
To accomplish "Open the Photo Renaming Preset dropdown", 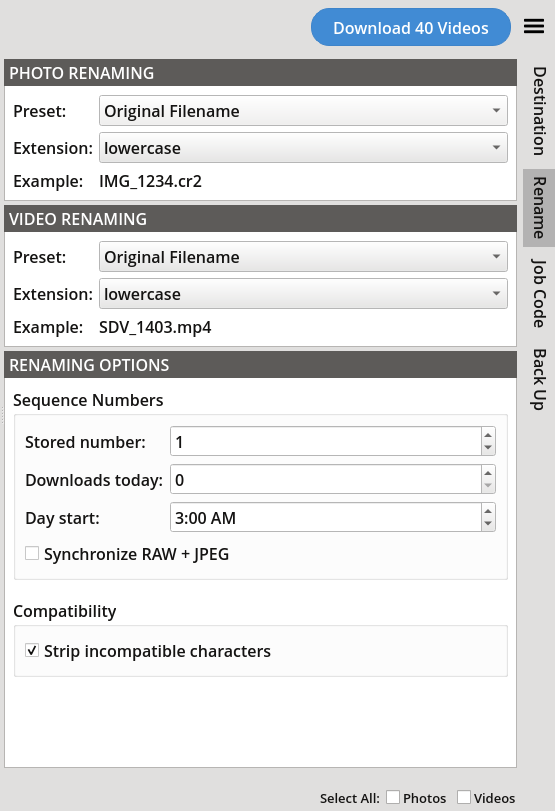I will (303, 111).
